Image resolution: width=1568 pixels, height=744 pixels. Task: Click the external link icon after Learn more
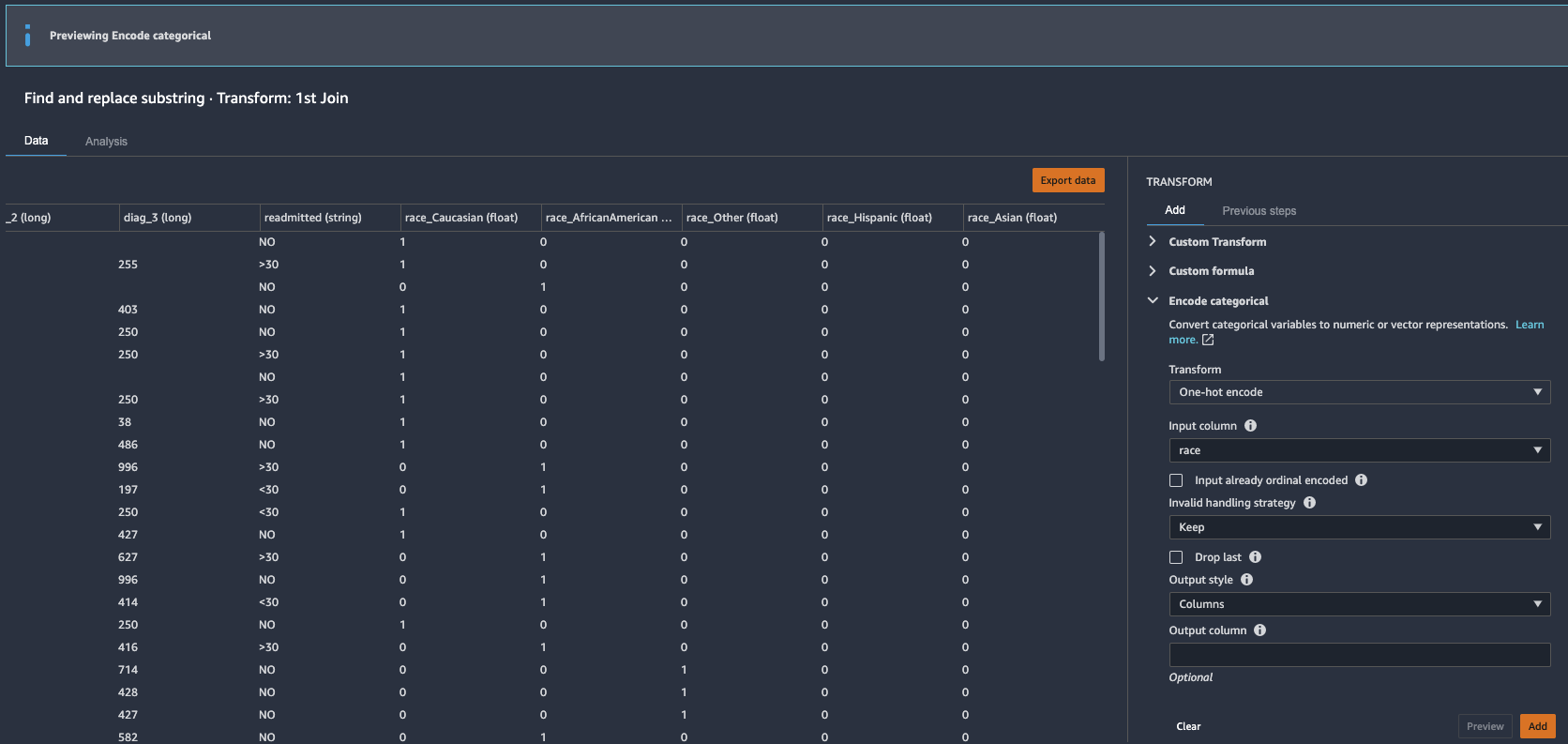(1208, 340)
